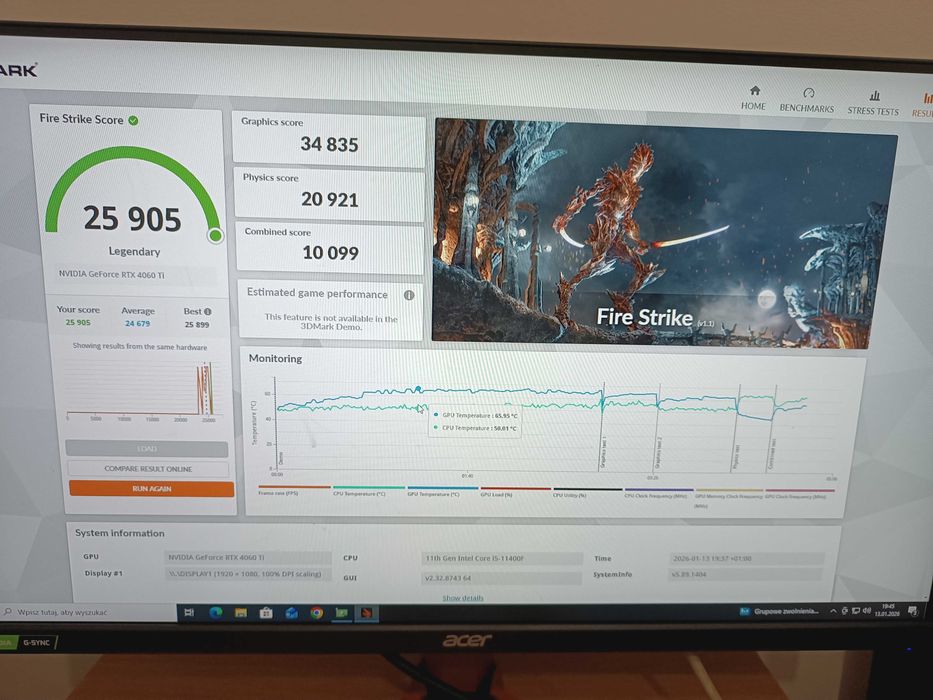The height and width of the screenshot is (700, 933).
Task: Click the green validation check icon
Action: (x=133, y=120)
